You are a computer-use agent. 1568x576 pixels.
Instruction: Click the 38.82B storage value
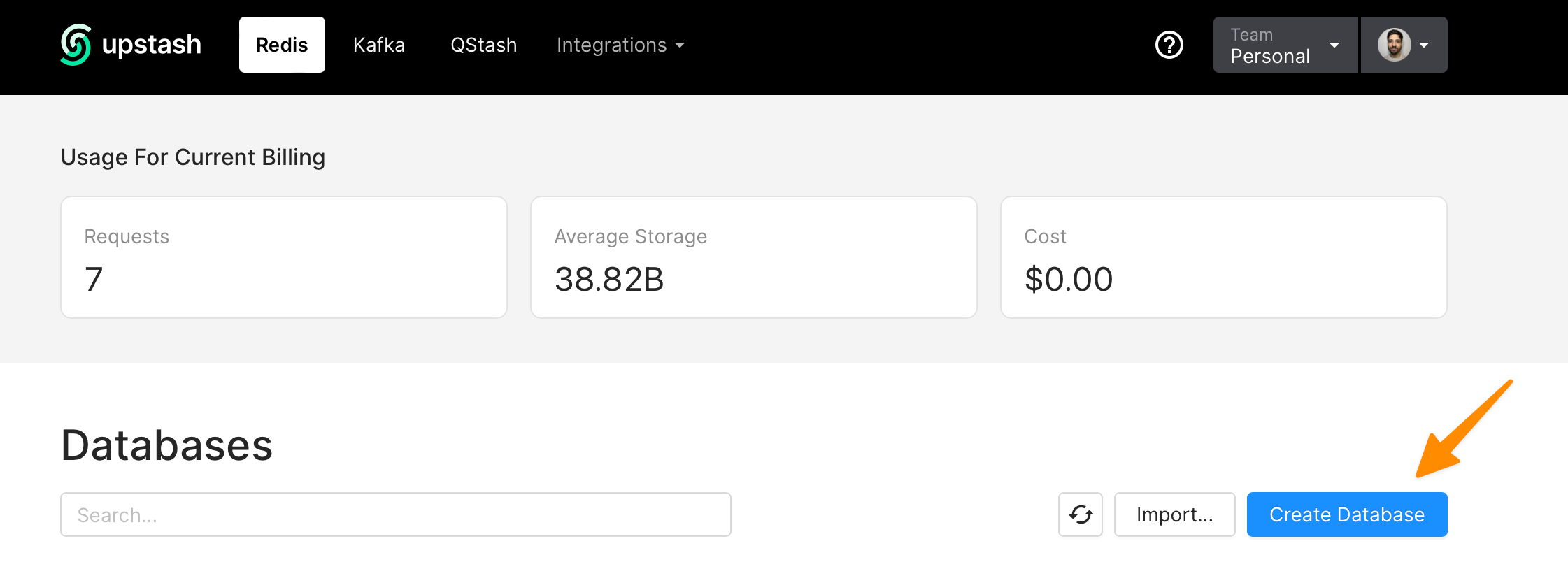click(x=609, y=279)
